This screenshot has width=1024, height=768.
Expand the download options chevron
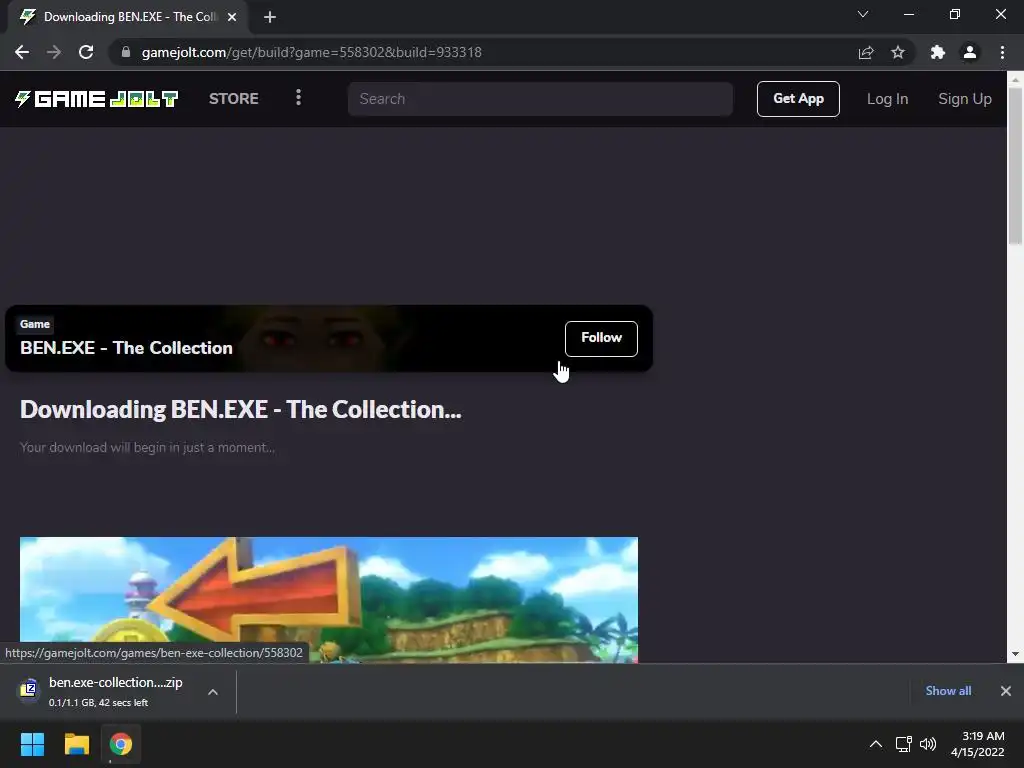coord(213,692)
